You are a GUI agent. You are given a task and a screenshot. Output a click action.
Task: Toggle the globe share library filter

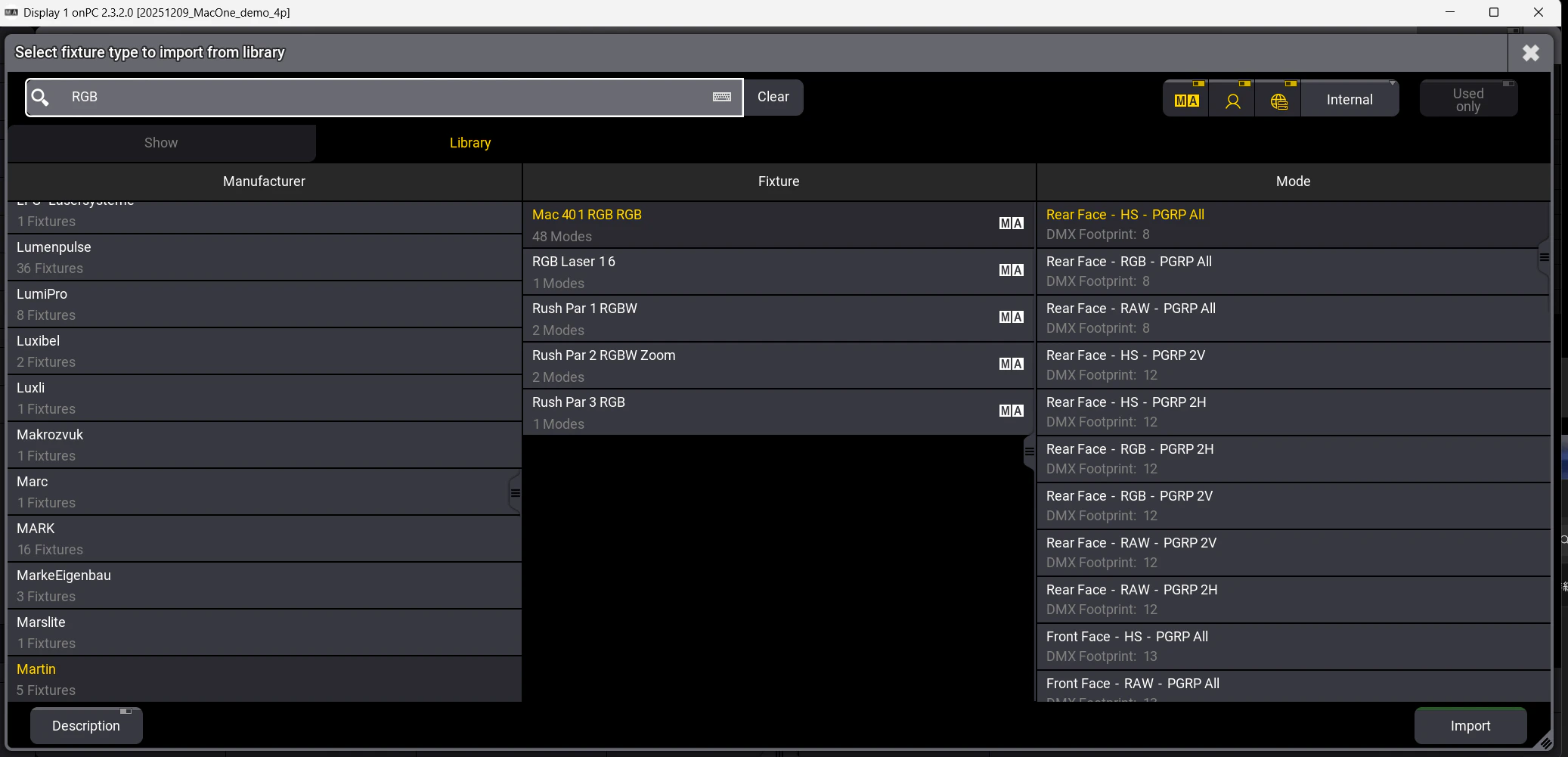tap(1278, 98)
